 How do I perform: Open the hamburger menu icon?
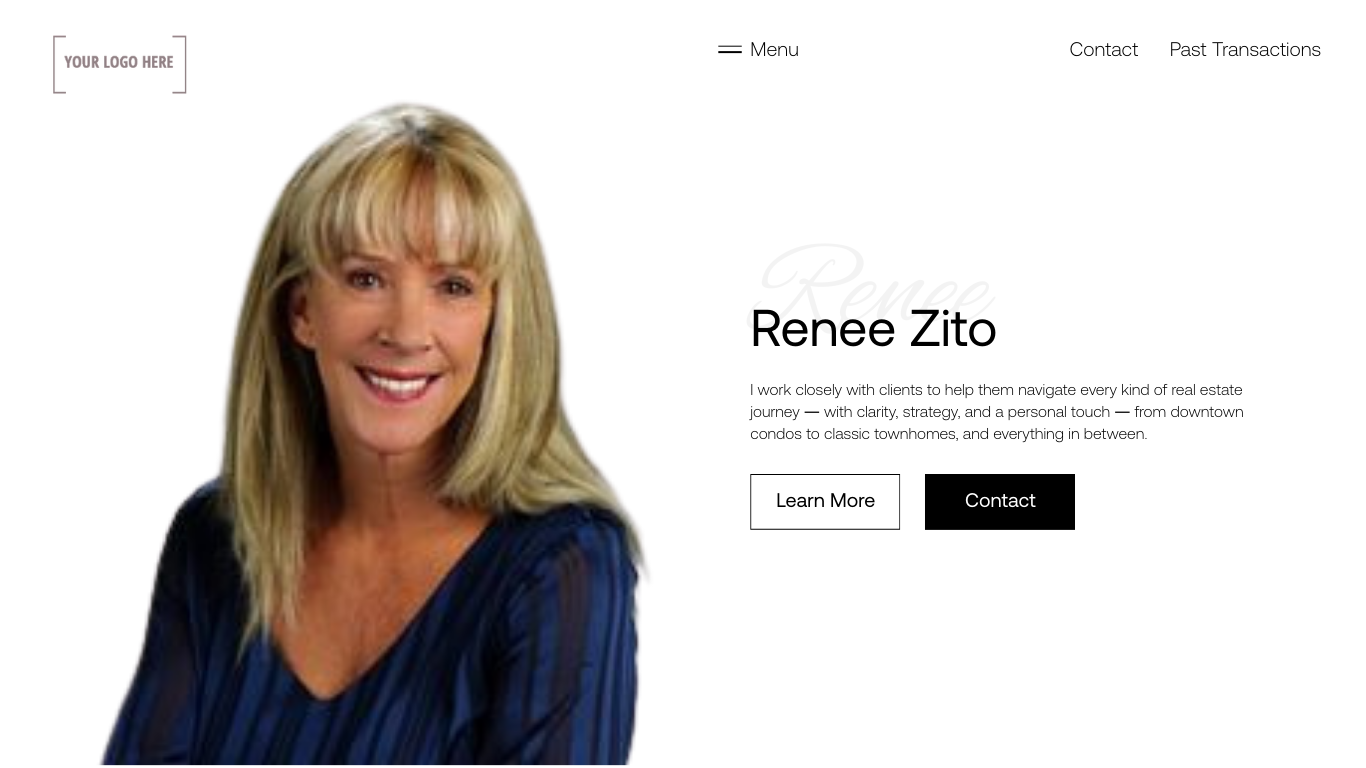coord(730,49)
